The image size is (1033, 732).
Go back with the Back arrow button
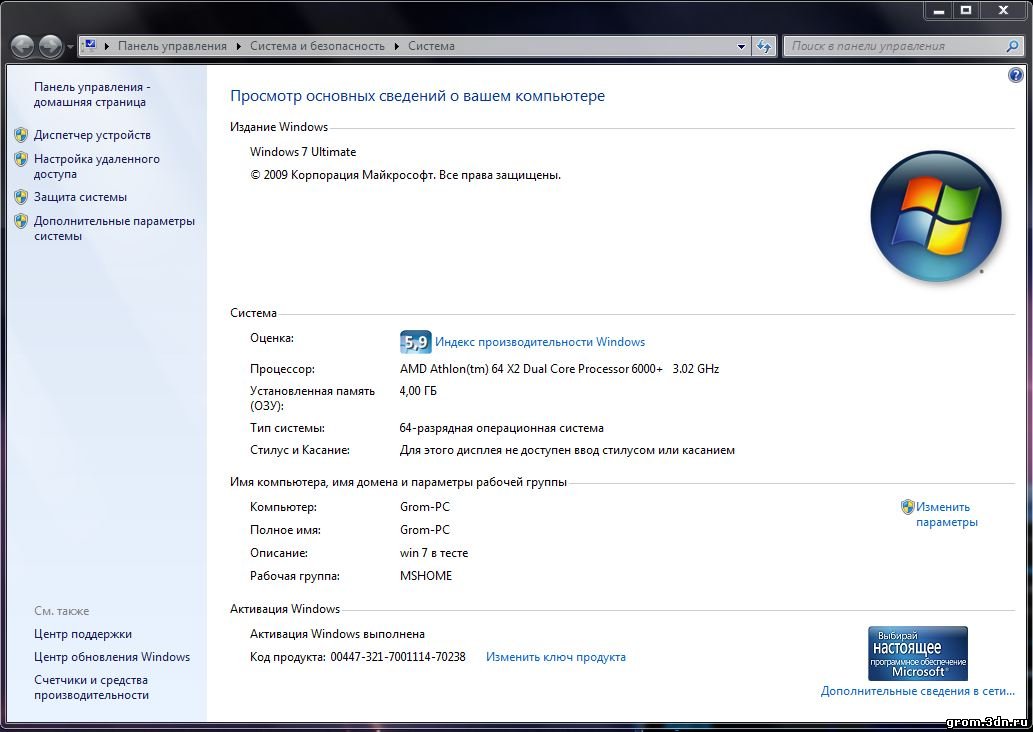coord(22,46)
